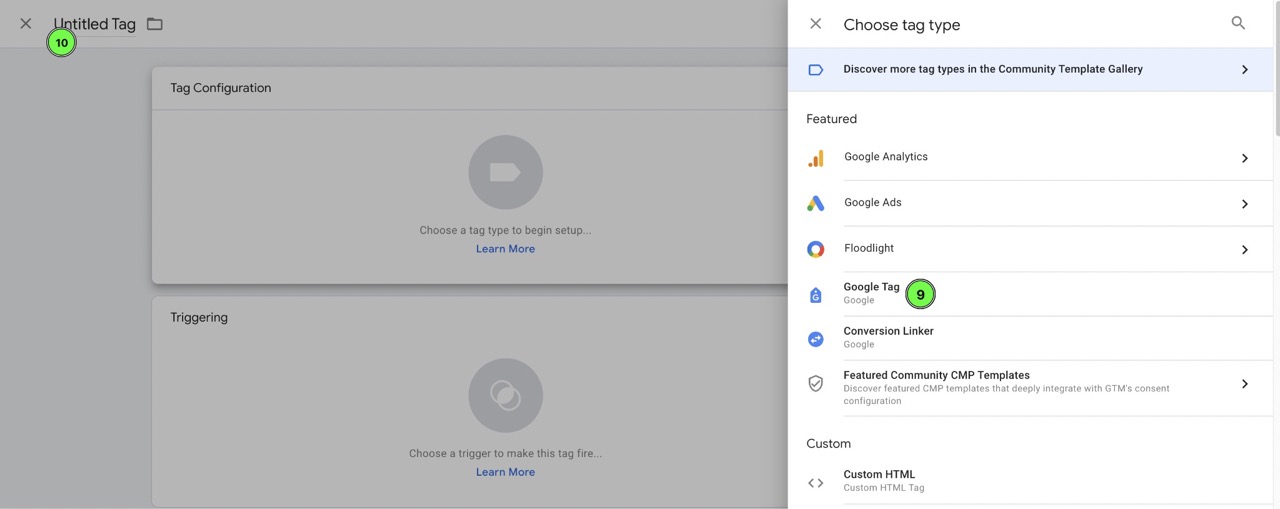The width and height of the screenshot is (1280, 509).
Task: Click the CMP Templates shield icon
Action: pos(816,383)
